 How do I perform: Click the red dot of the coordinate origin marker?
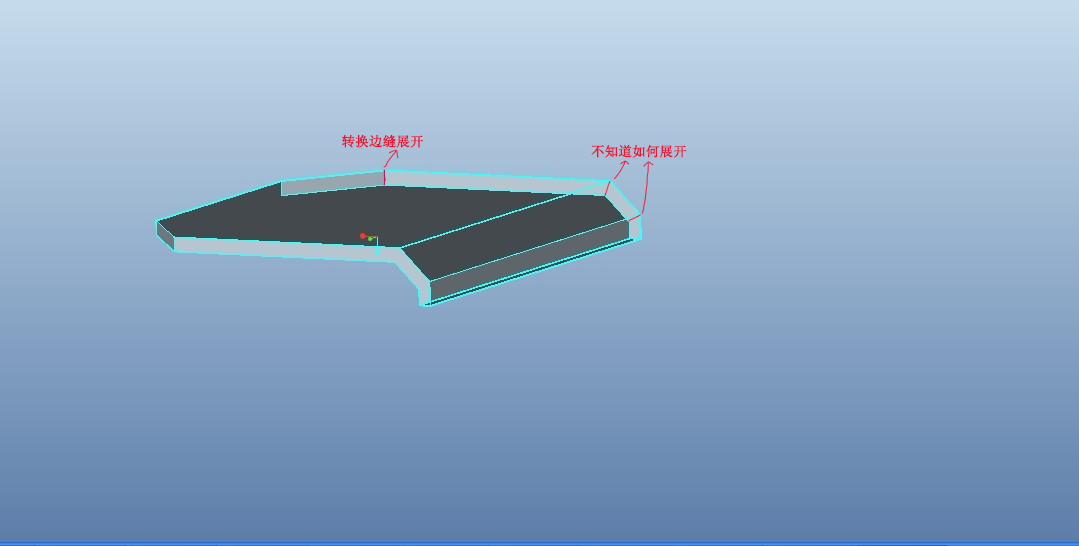point(363,236)
